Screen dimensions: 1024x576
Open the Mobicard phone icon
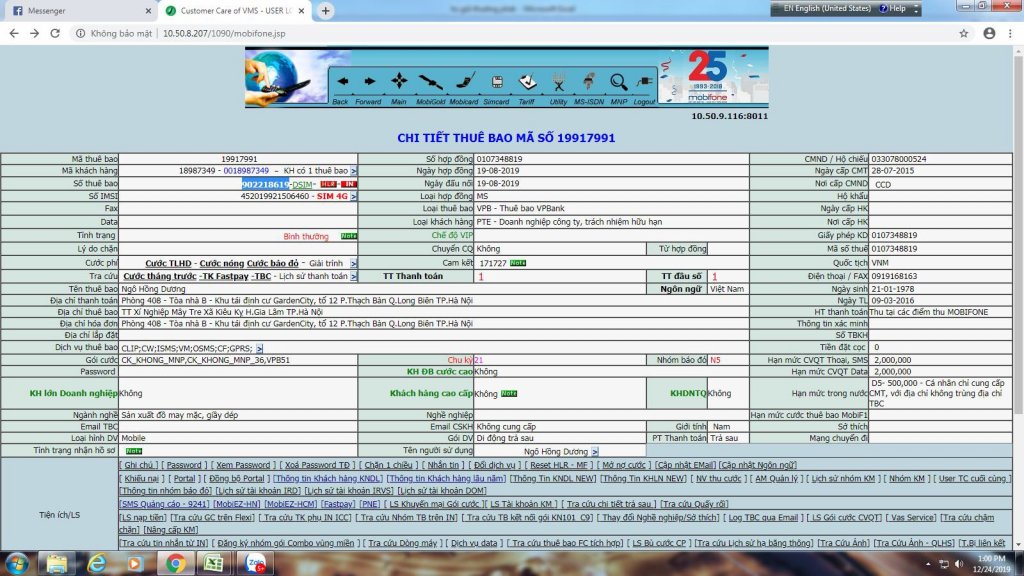tap(465, 82)
